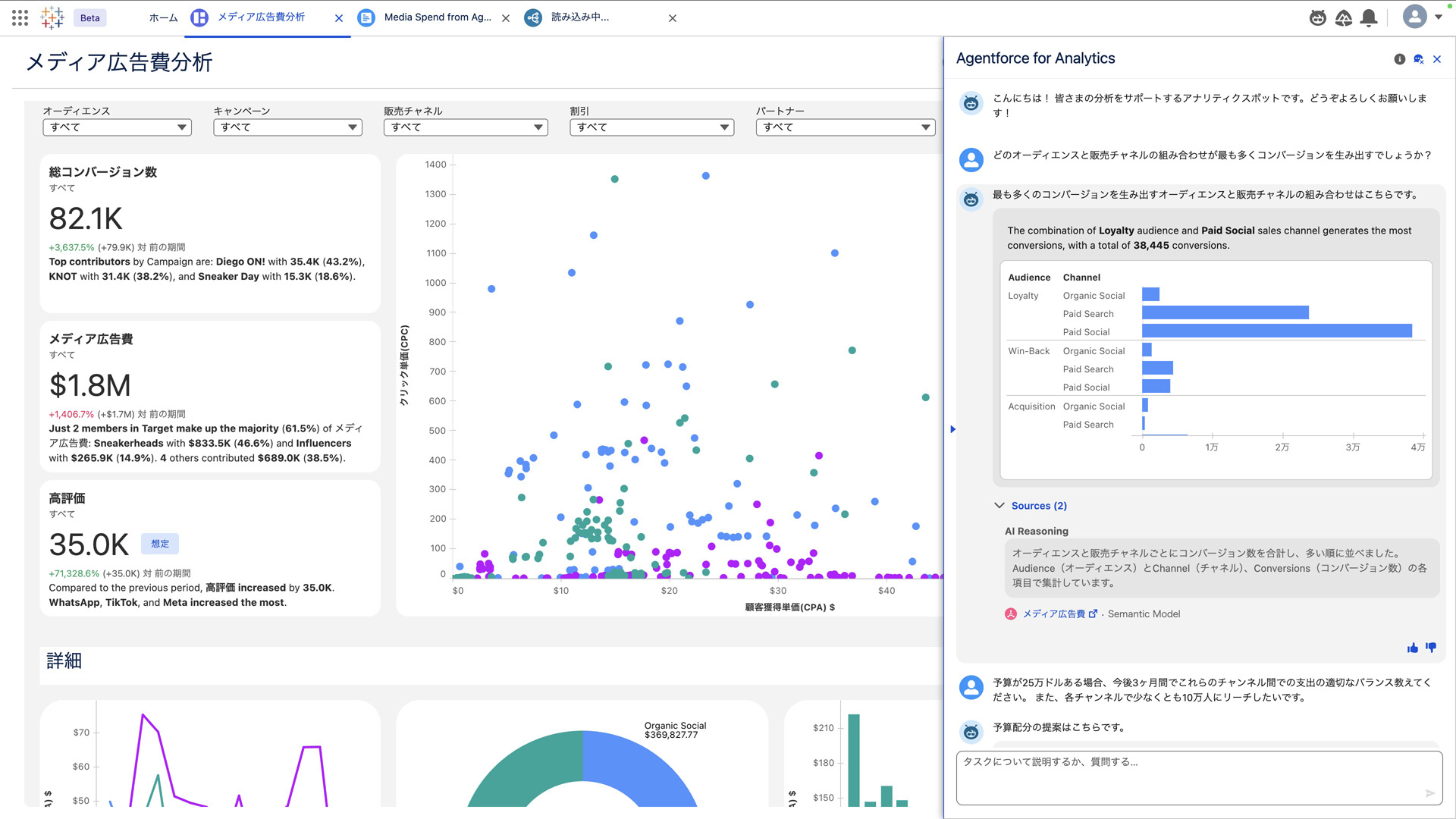Click the send message arrow
1456x819 pixels.
1430,793
